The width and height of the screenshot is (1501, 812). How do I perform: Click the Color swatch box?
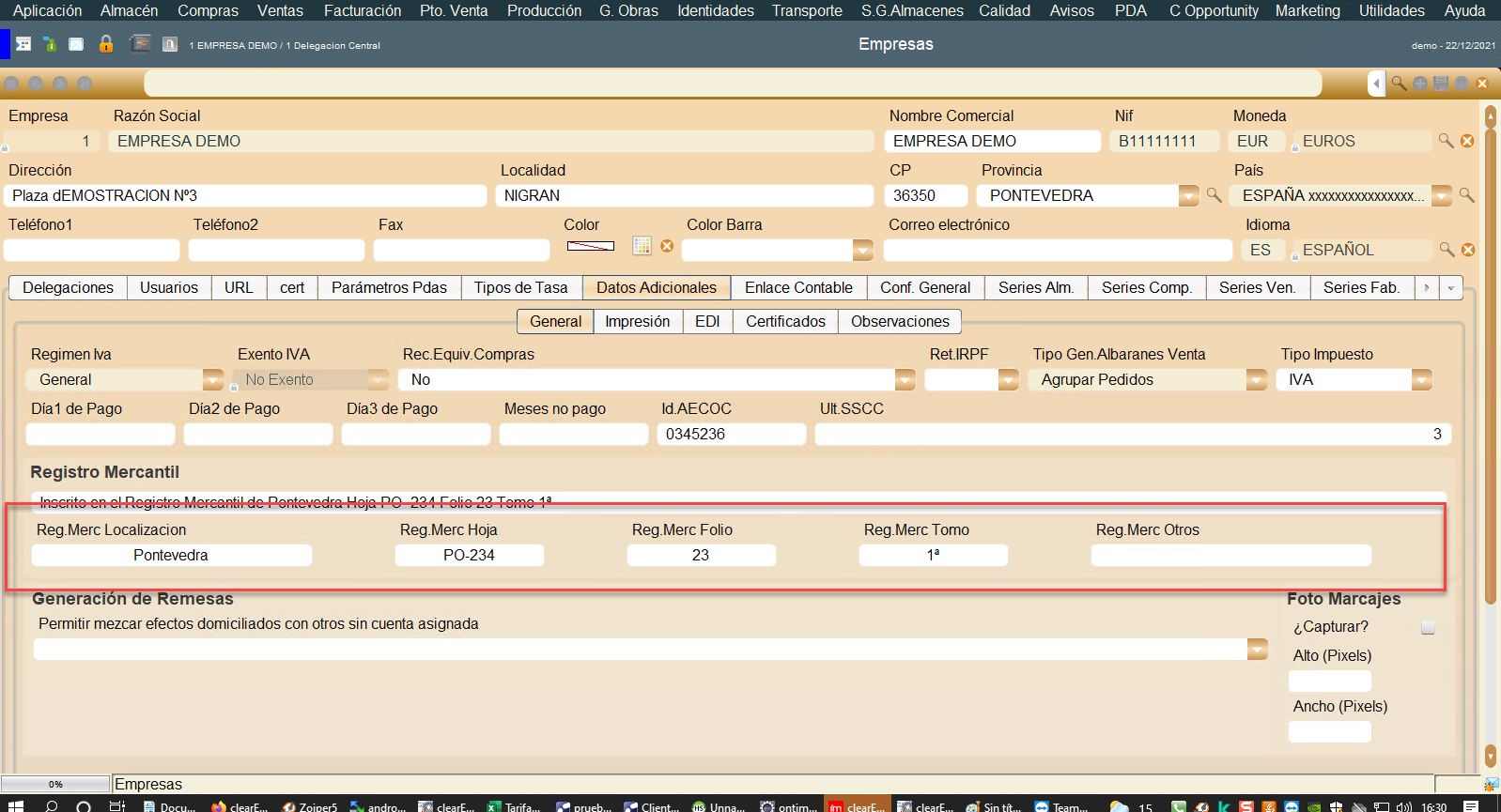591,246
